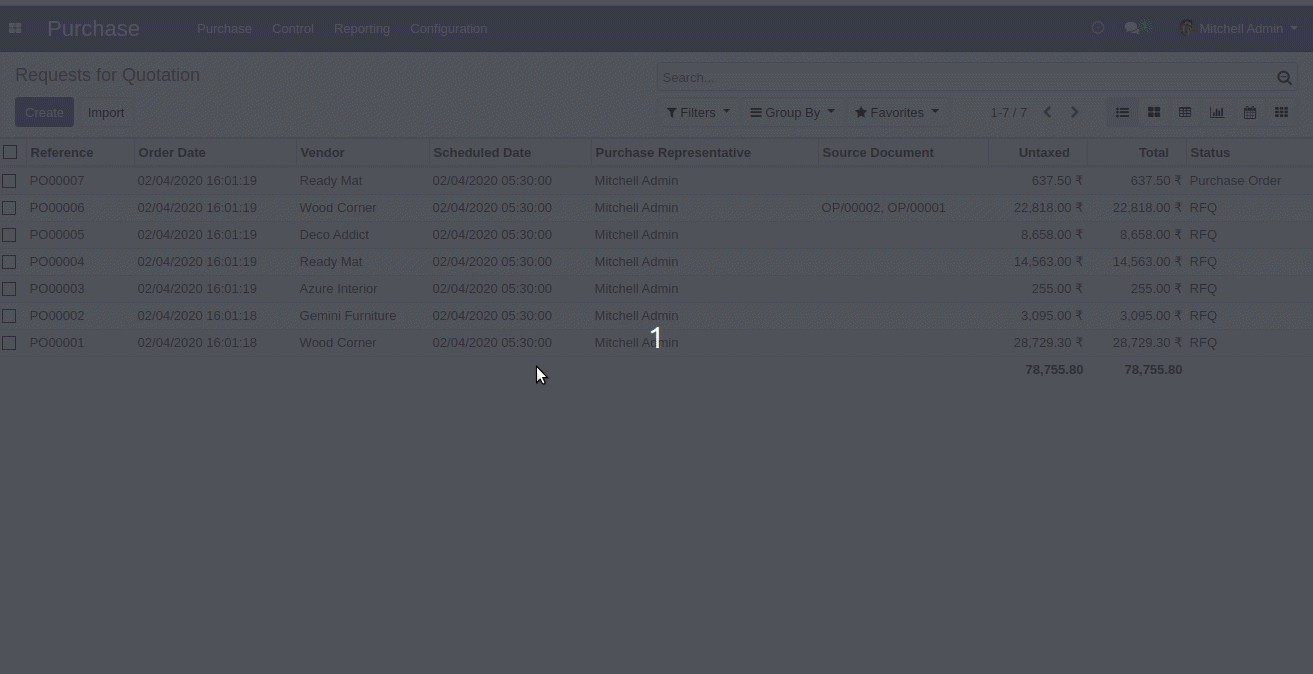Click vendor Deco Addict cell

coord(334,235)
